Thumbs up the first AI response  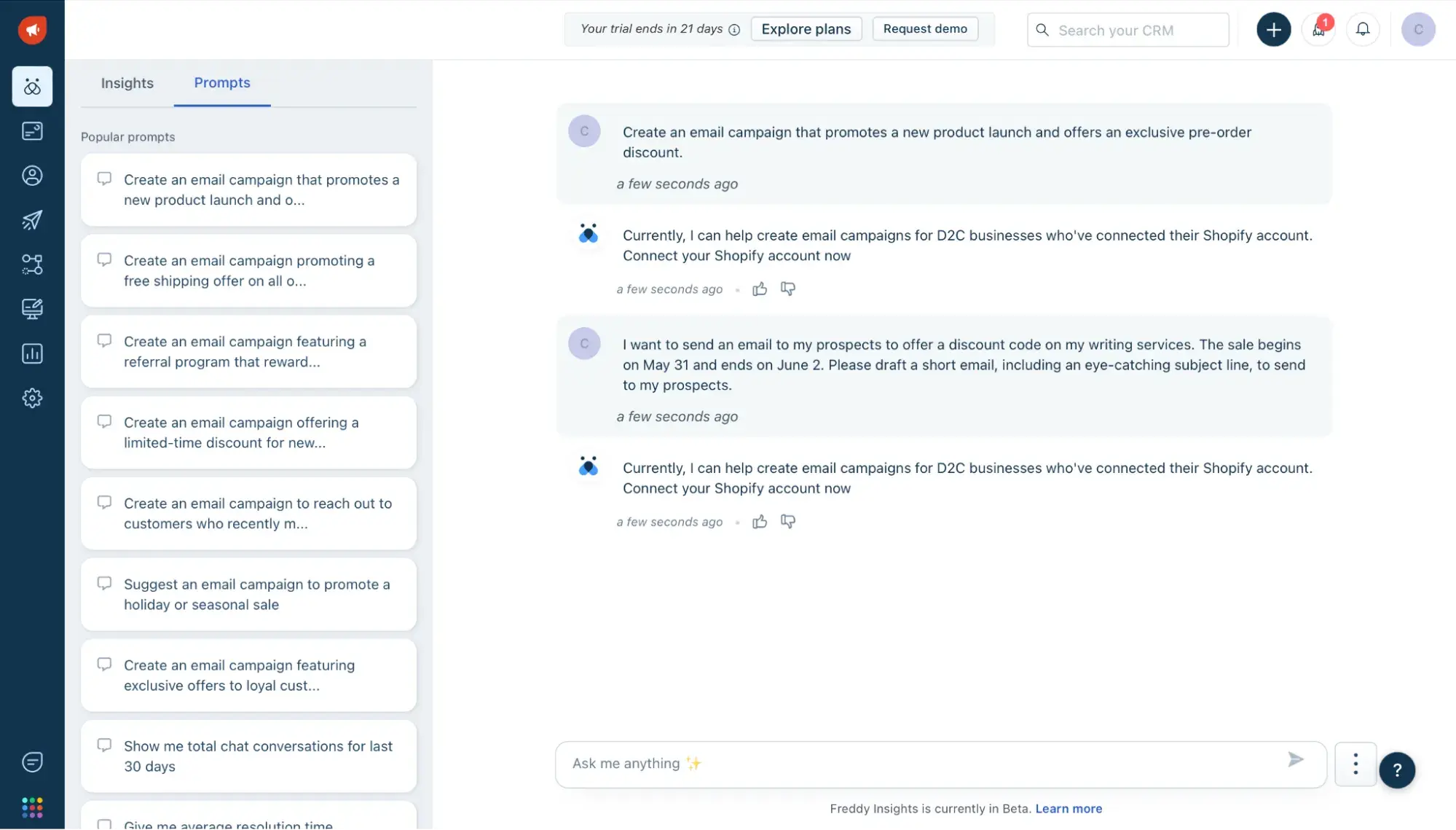coord(759,289)
